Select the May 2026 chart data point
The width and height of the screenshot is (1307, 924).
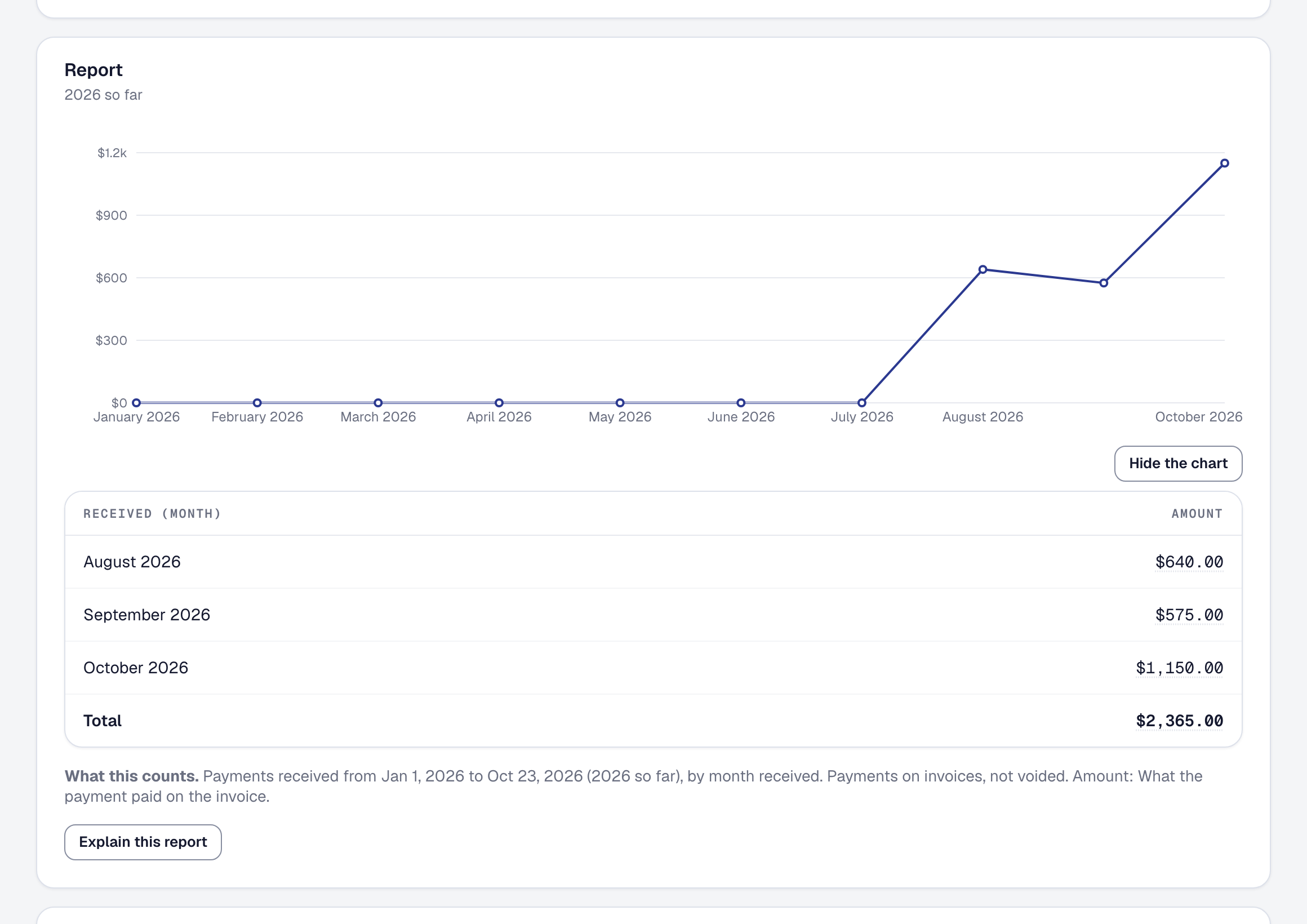click(x=620, y=403)
